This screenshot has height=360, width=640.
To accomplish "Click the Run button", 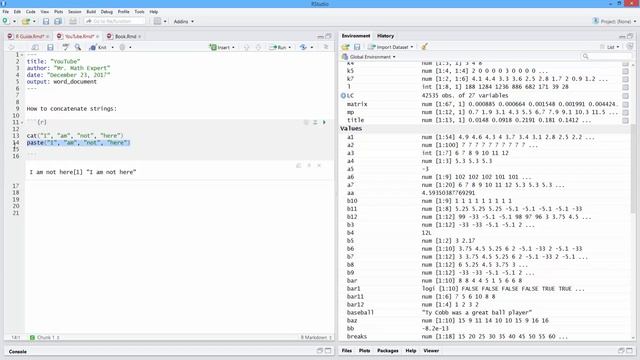I will pyautogui.click(x=278, y=47).
